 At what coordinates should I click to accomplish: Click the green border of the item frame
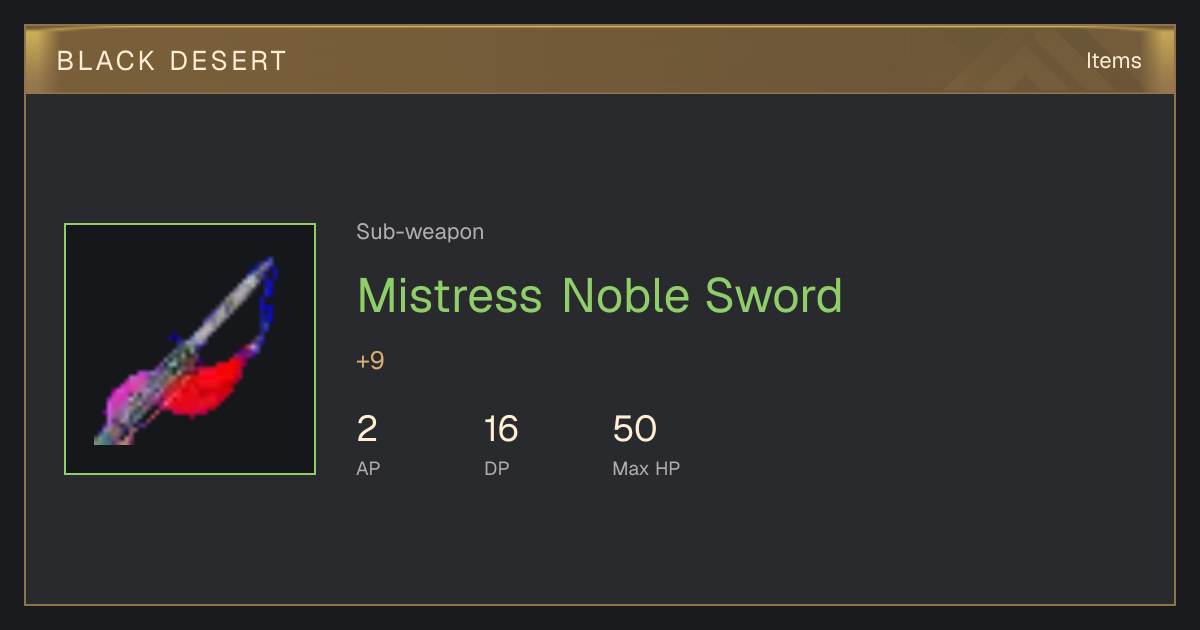point(190,224)
